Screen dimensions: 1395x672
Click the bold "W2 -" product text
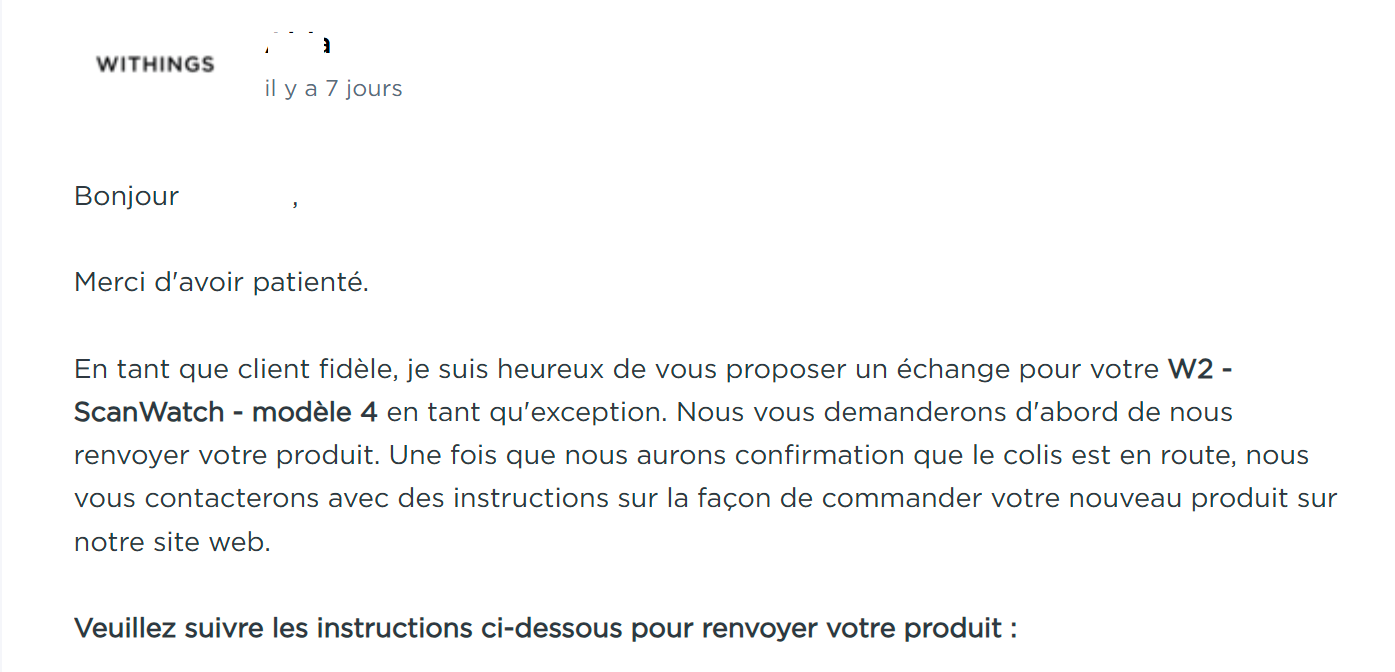pyautogui.click(x=1199, y=369)
